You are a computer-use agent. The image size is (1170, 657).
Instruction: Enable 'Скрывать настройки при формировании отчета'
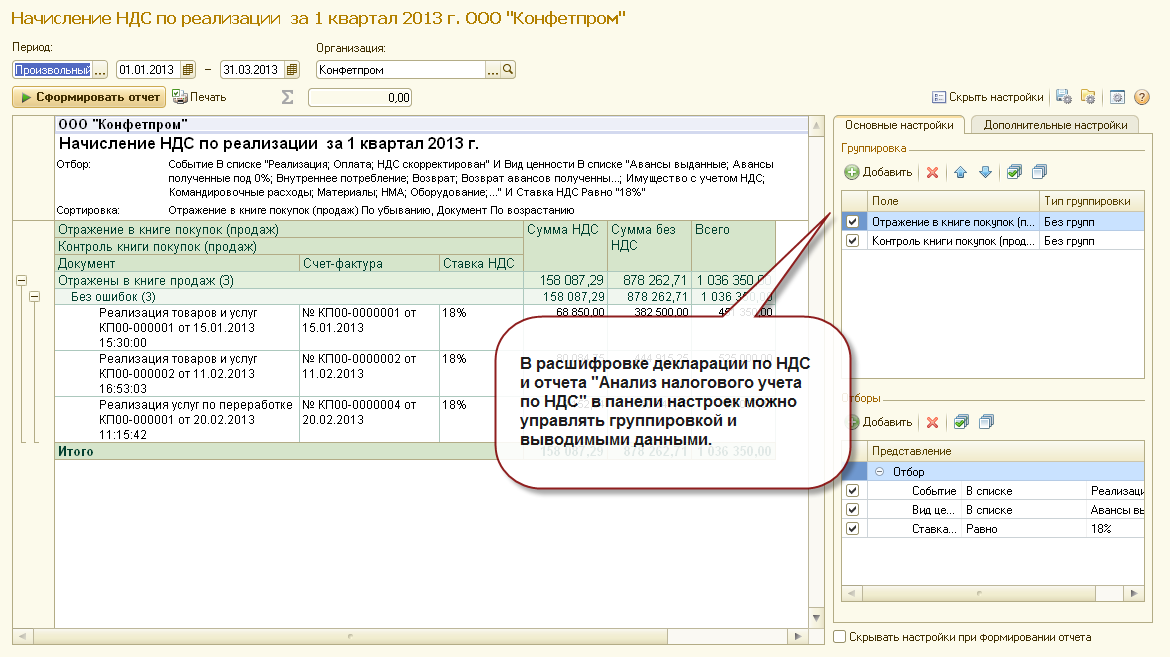click(x=839, y=637)
